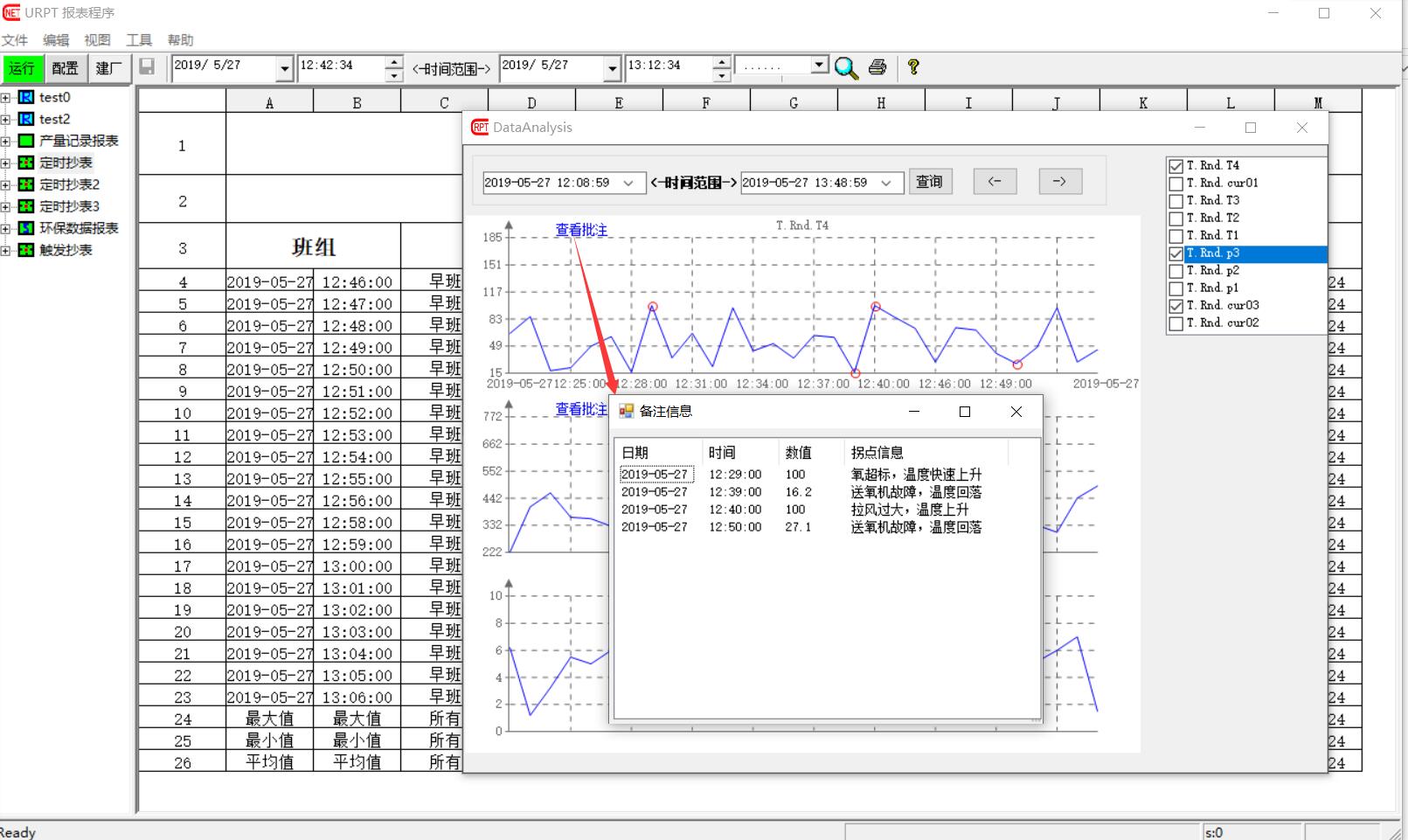Uncheck the T.Rnd.cur03 checkbox
The width and height of the screenshot is (1408, 840).
pos(1176,306)
